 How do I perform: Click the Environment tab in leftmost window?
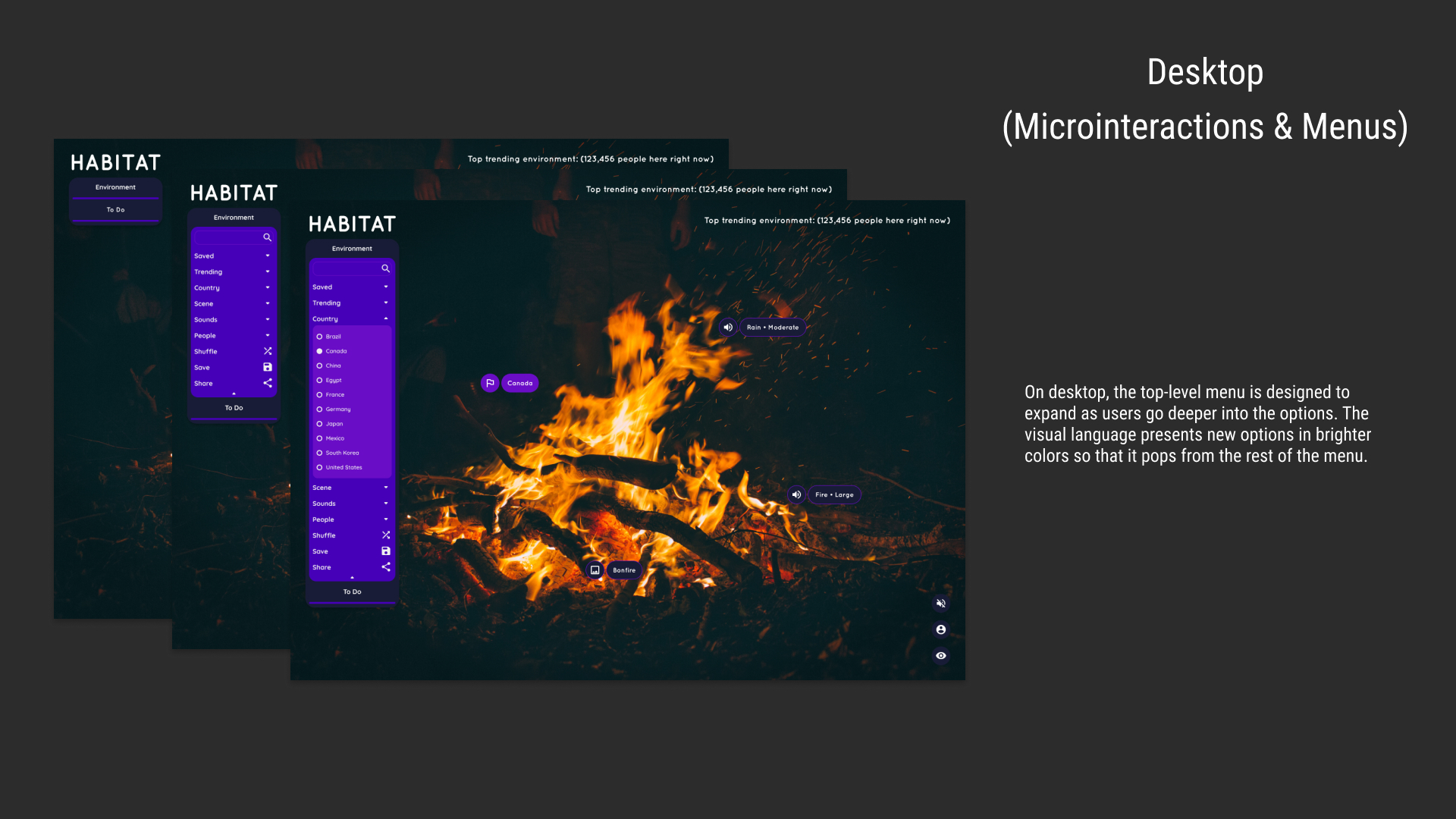(x=115, y=187)
